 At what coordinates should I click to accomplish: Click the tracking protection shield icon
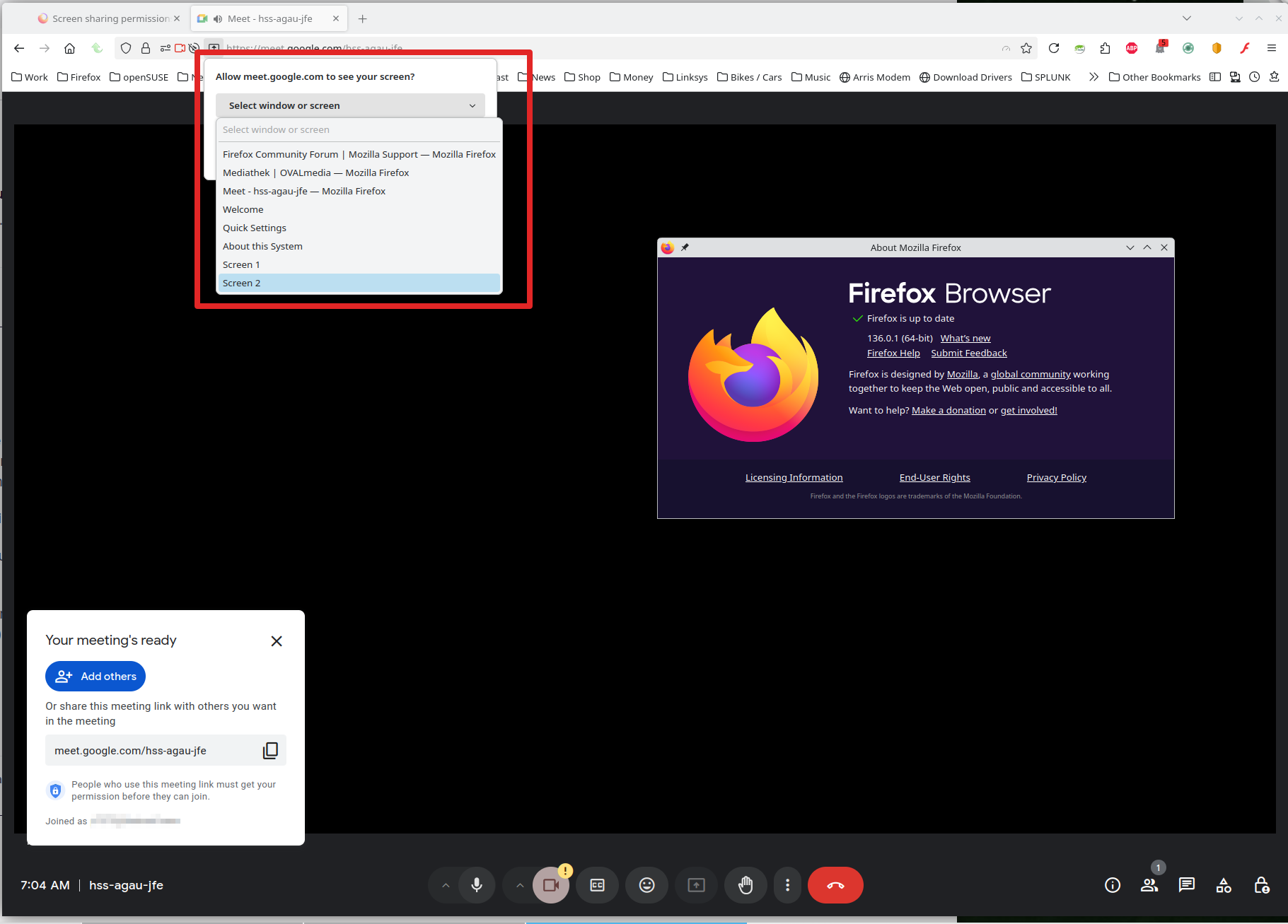pos(126,48)
